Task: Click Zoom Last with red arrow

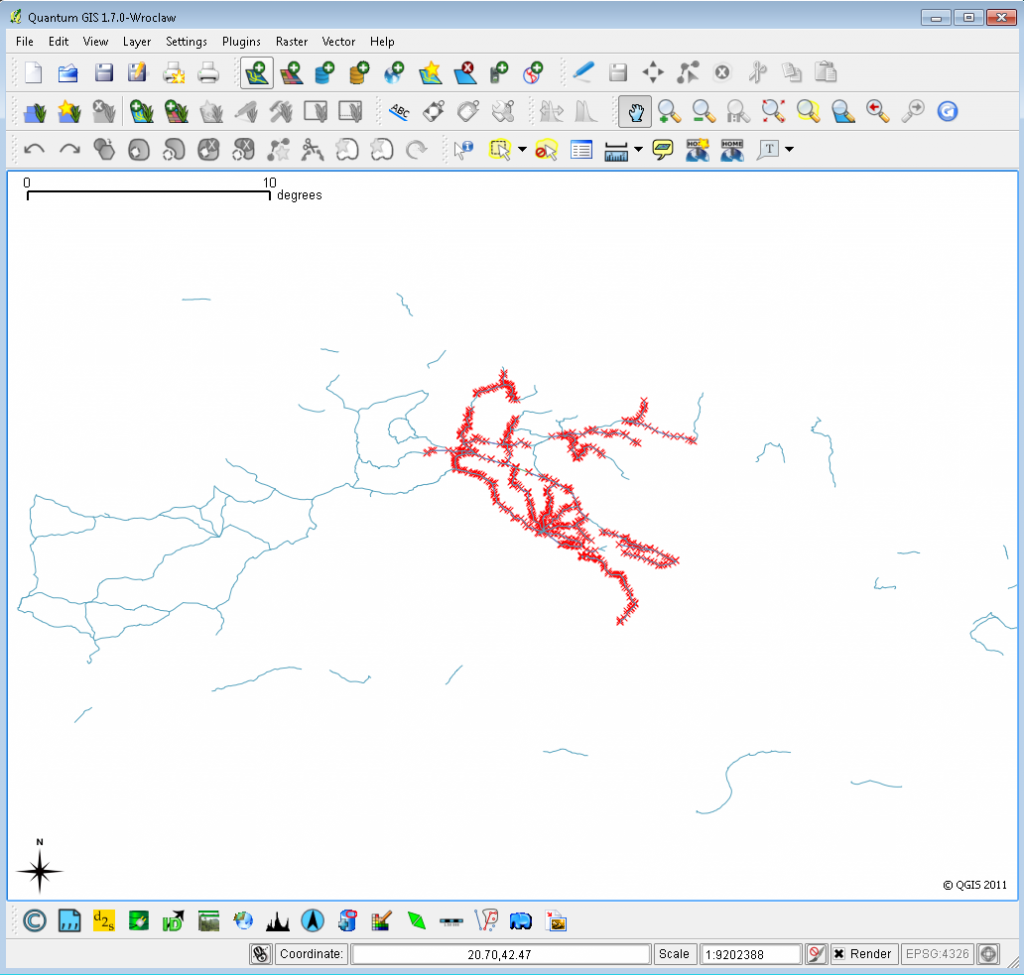Action: [x=877, y=112]
